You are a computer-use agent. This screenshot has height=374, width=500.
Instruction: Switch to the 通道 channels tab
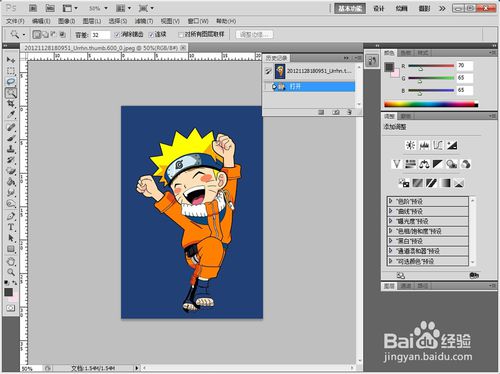coord(406,286)
